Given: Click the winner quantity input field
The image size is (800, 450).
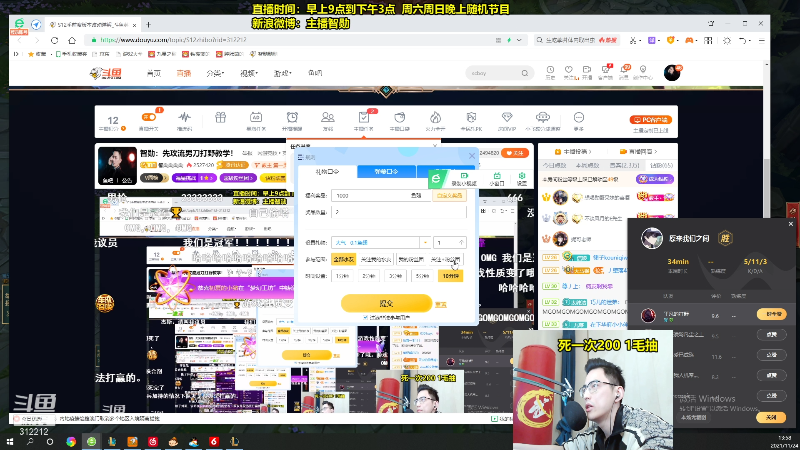Looking at the screenshot, I should click(x=398, y=212).
